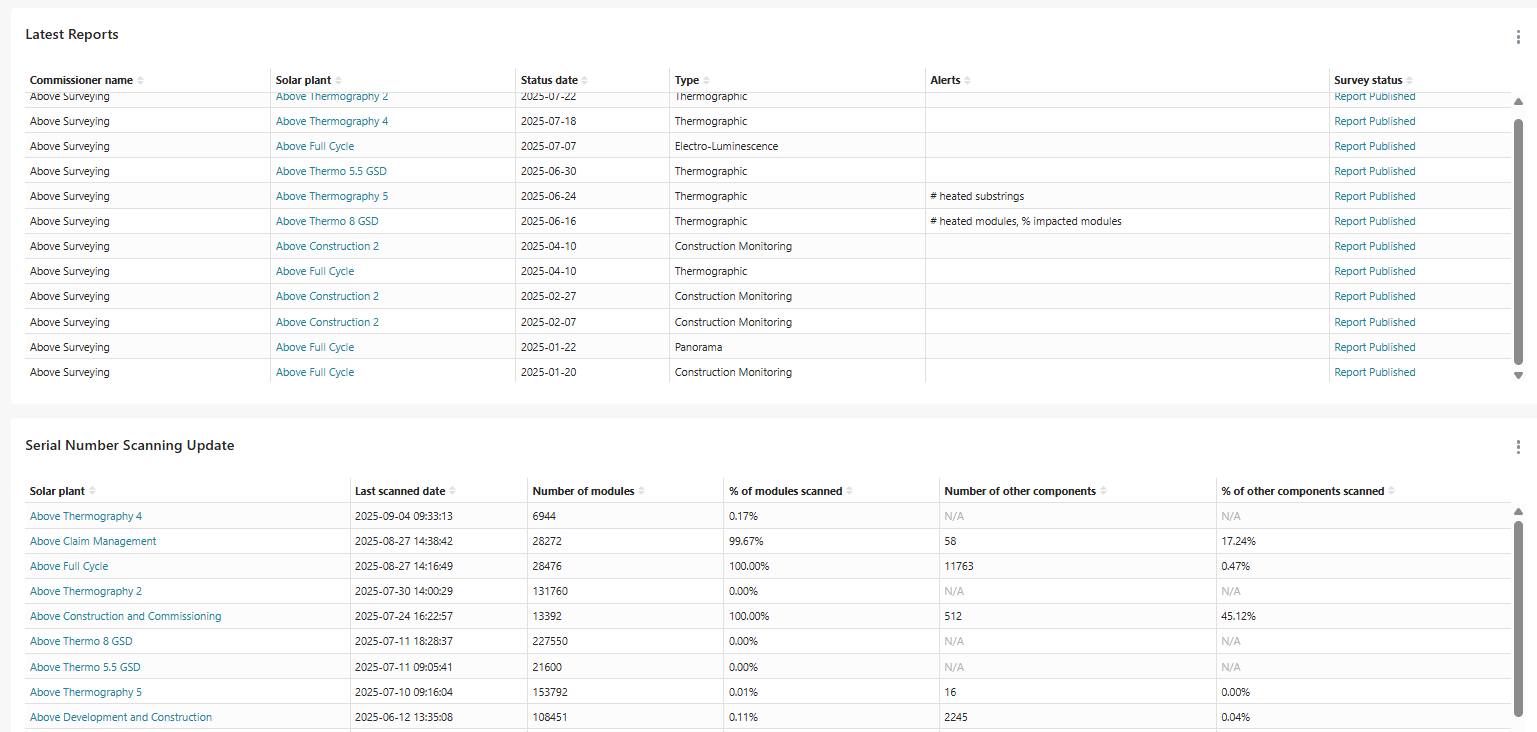Open Above Claim Management plant link
Image resolution: width=1537 pixels, height=732 pixels.
click(x=93, y=541)
